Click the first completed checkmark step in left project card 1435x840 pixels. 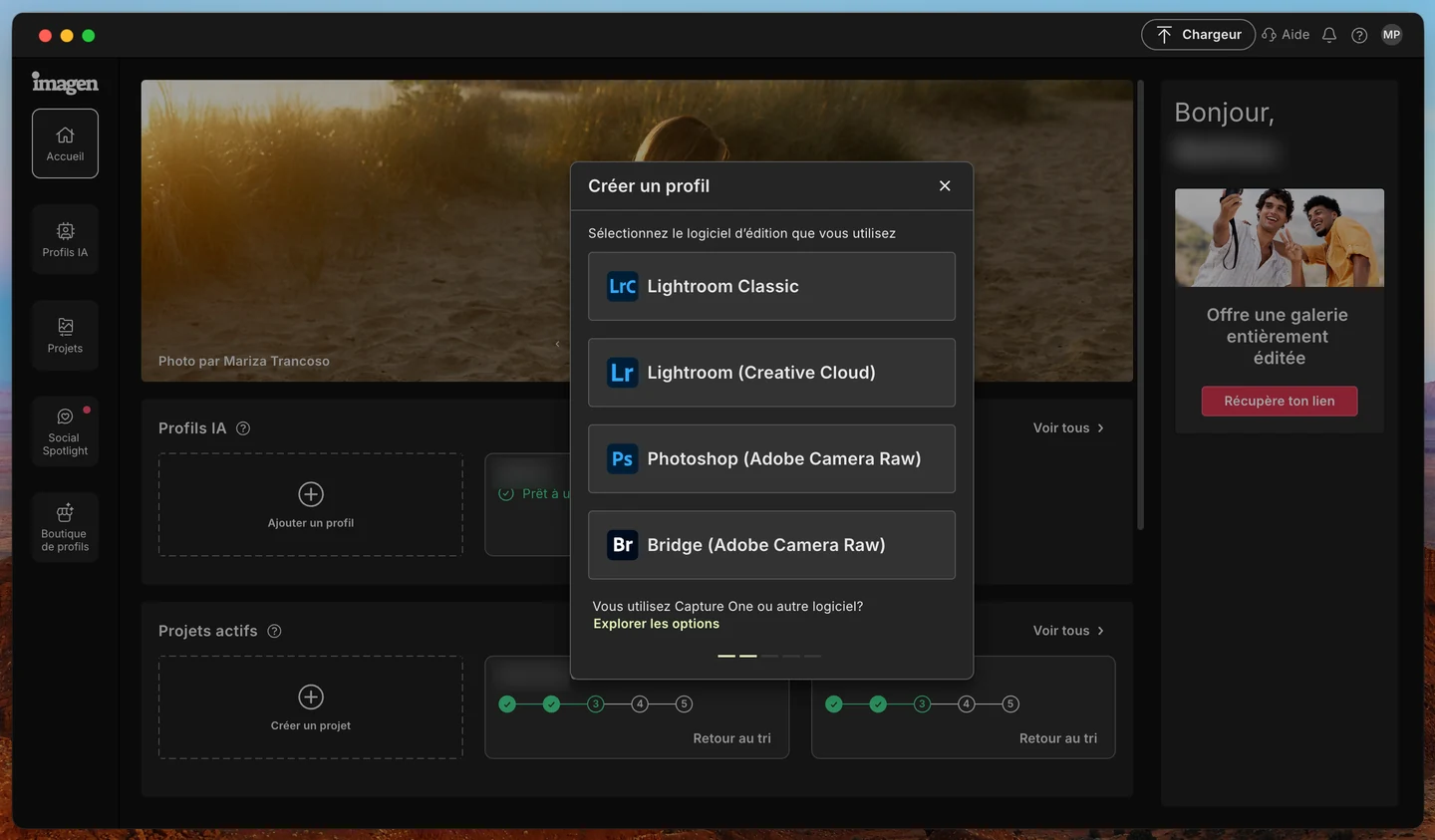click(507, 704)
